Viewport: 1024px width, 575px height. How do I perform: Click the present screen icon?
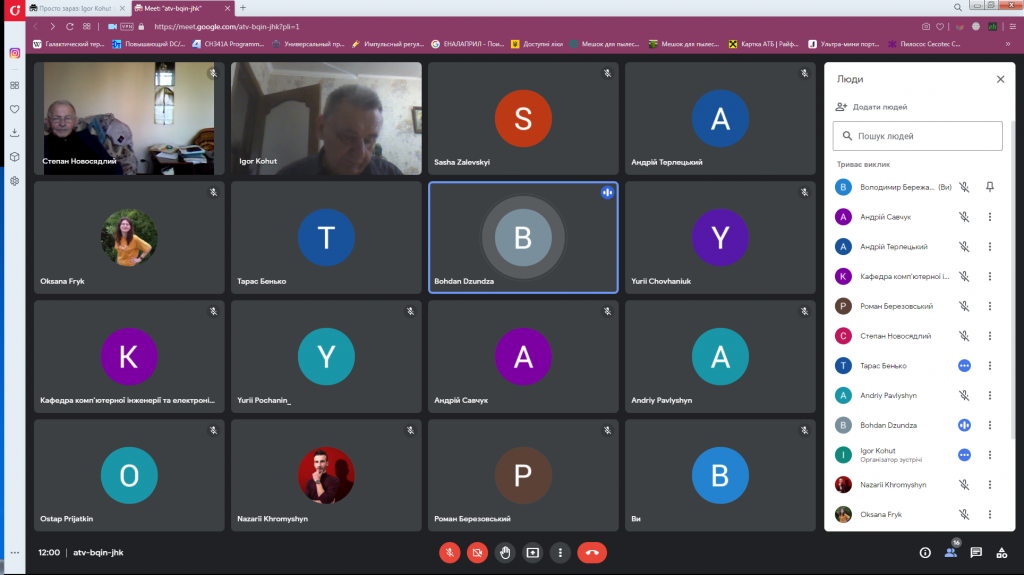tap(533, 552)
